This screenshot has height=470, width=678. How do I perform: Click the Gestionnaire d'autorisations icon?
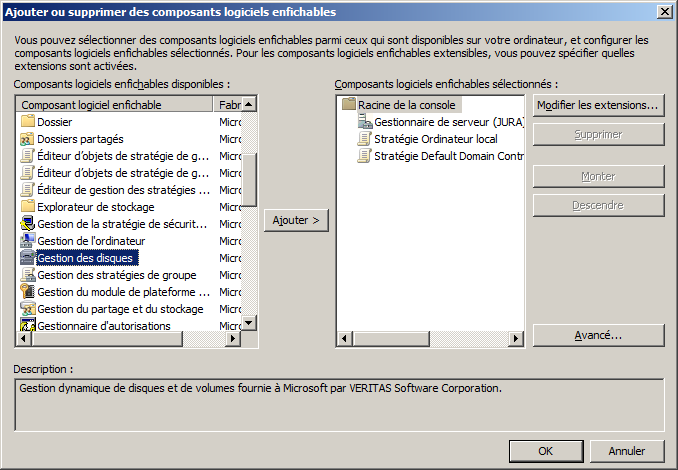click(x=28, y=326)
